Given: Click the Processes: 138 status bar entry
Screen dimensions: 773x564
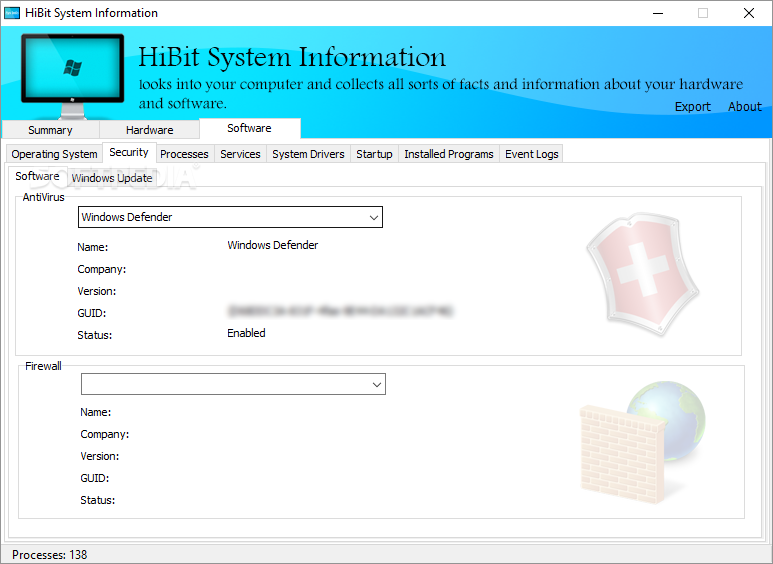Looking at the screenshot, I should point(49,555).
